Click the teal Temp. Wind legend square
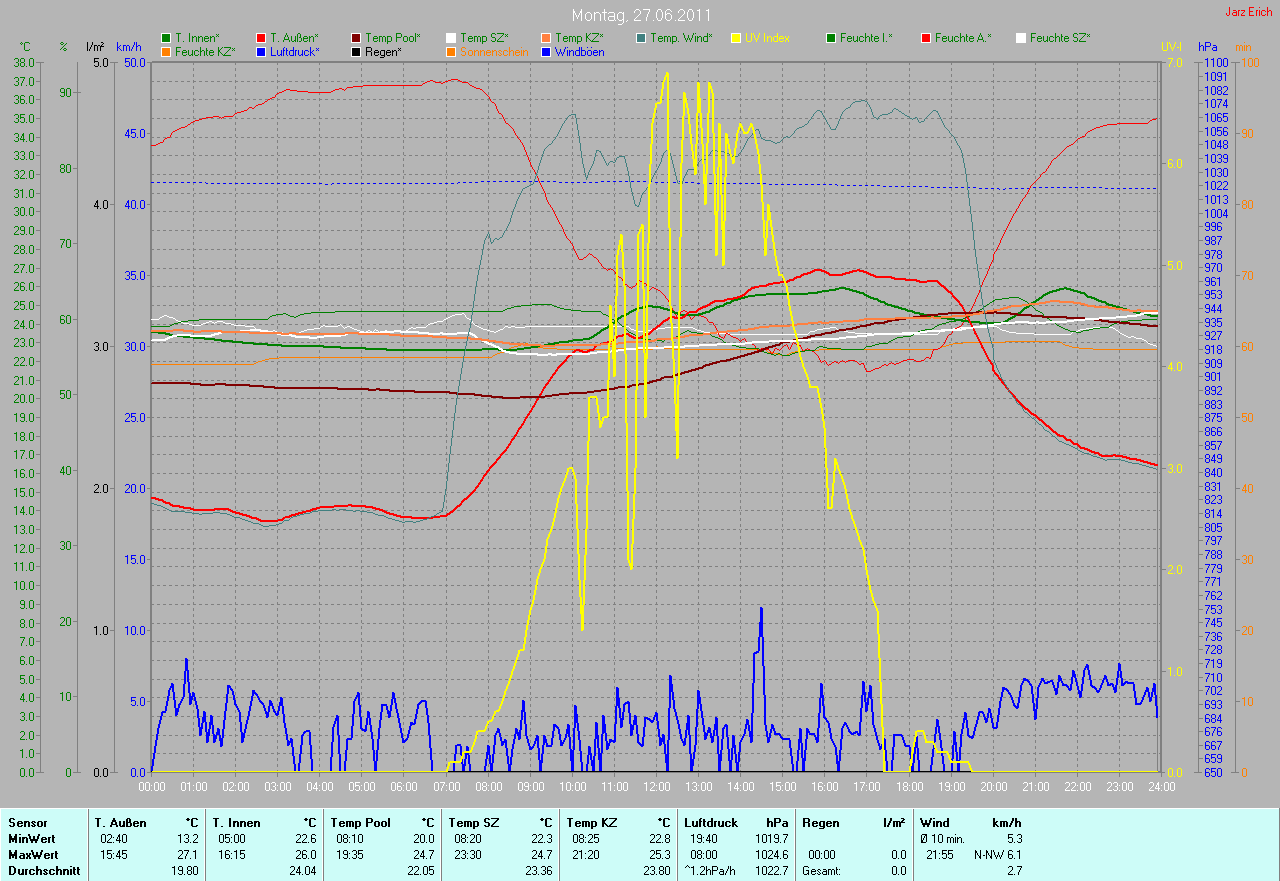Viewport: 1280px width, 881px height. coord(641,38)
